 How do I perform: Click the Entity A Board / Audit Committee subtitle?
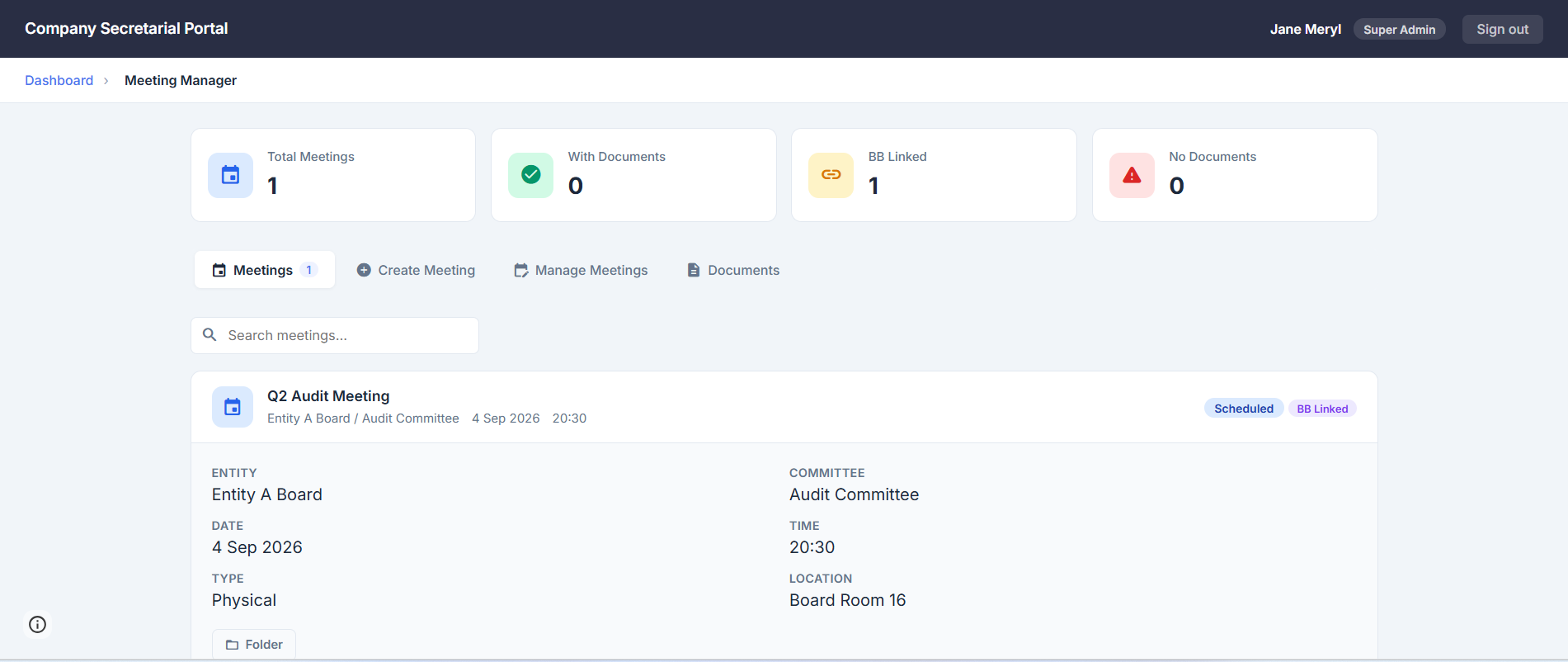point(363,418)
